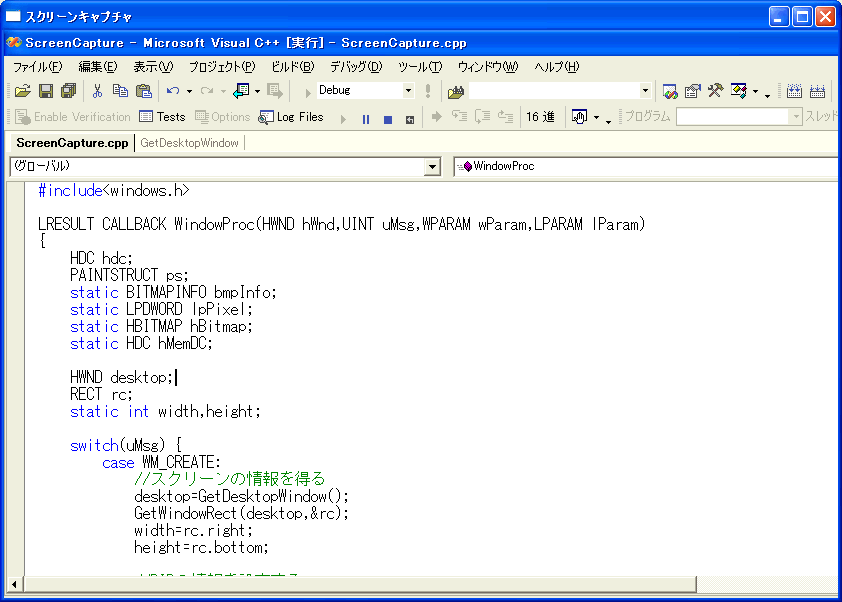
Task: Click the horizontal scrollbar left arrow
Action: pos(15,584)
